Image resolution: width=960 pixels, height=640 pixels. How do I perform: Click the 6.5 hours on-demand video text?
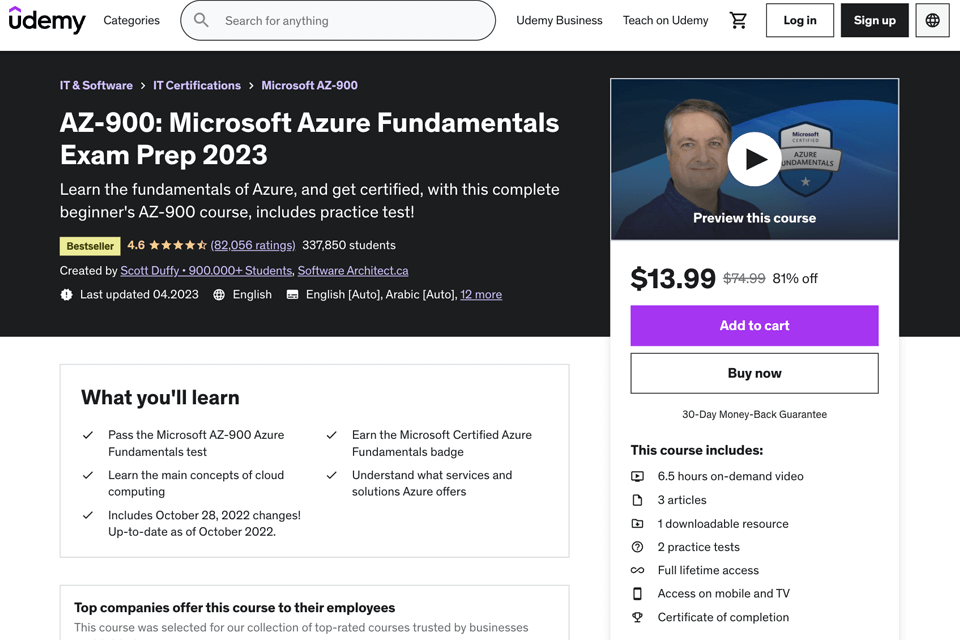tap(730, 476)
